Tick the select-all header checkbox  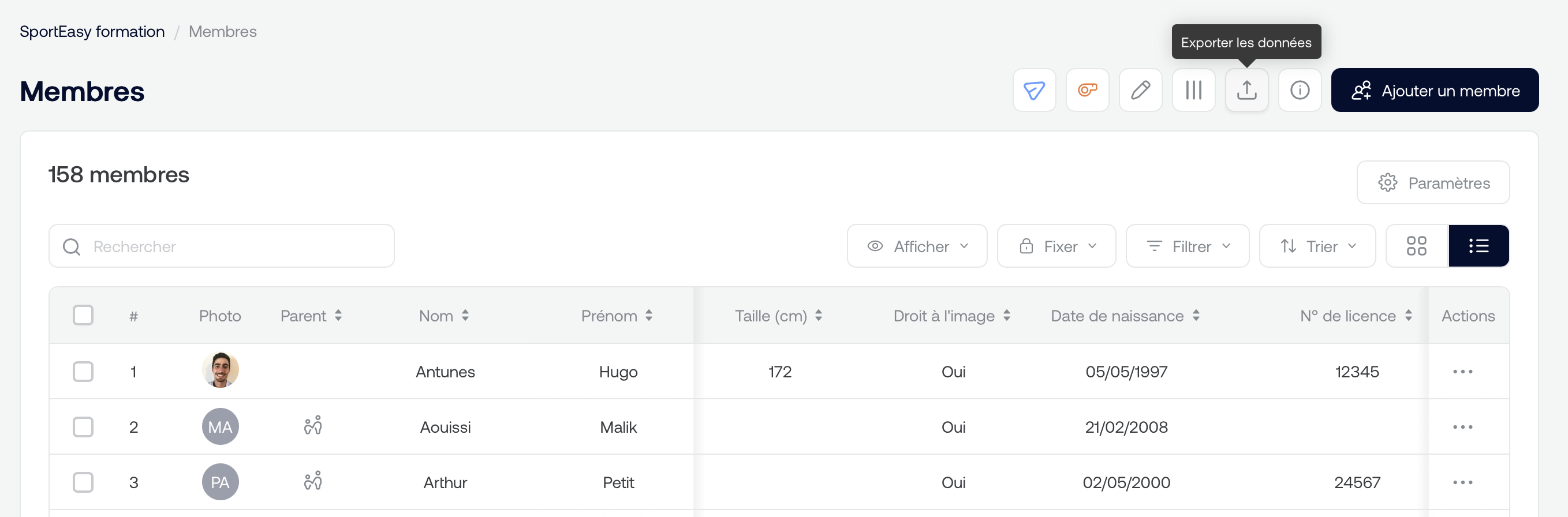(x=83, y=316)
